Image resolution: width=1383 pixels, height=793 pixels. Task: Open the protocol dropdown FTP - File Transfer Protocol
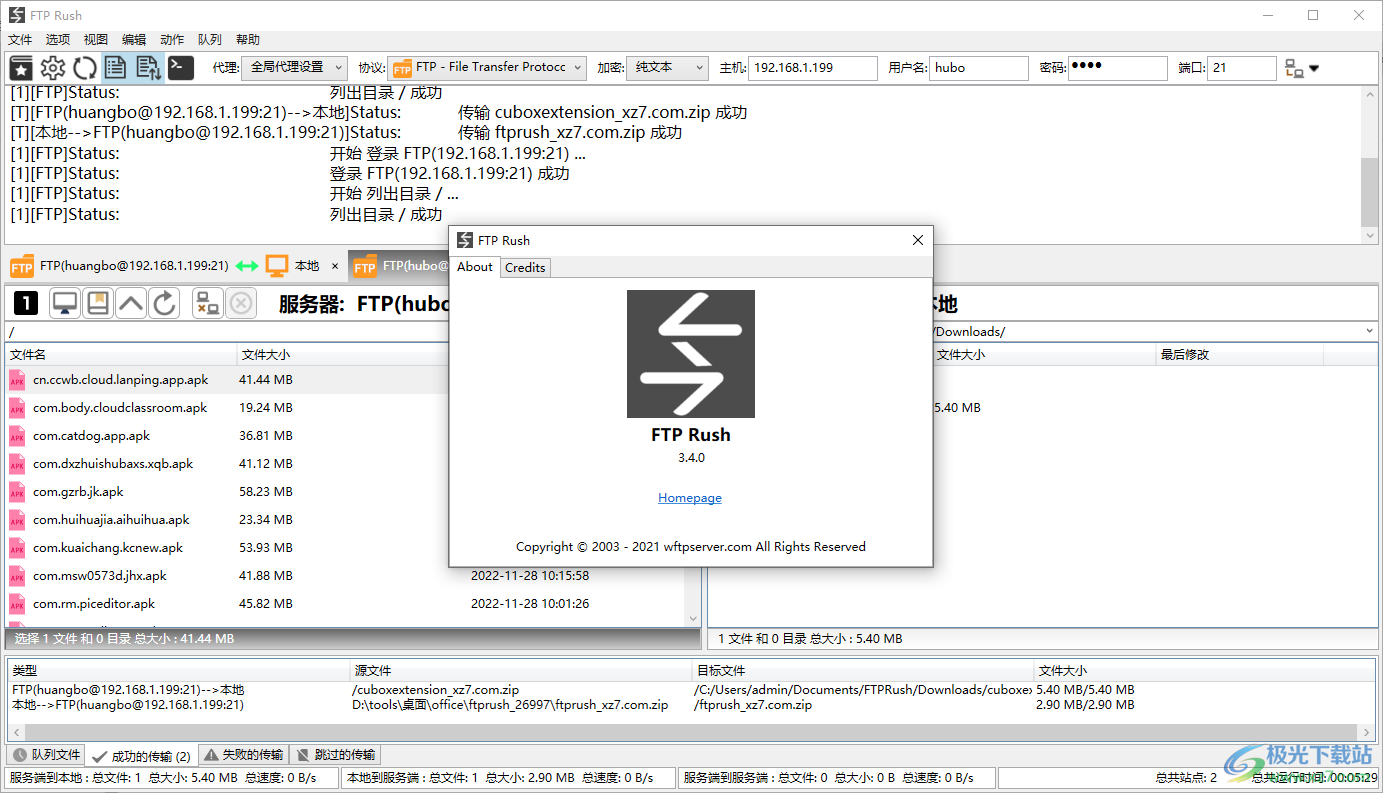coord(487,67)
